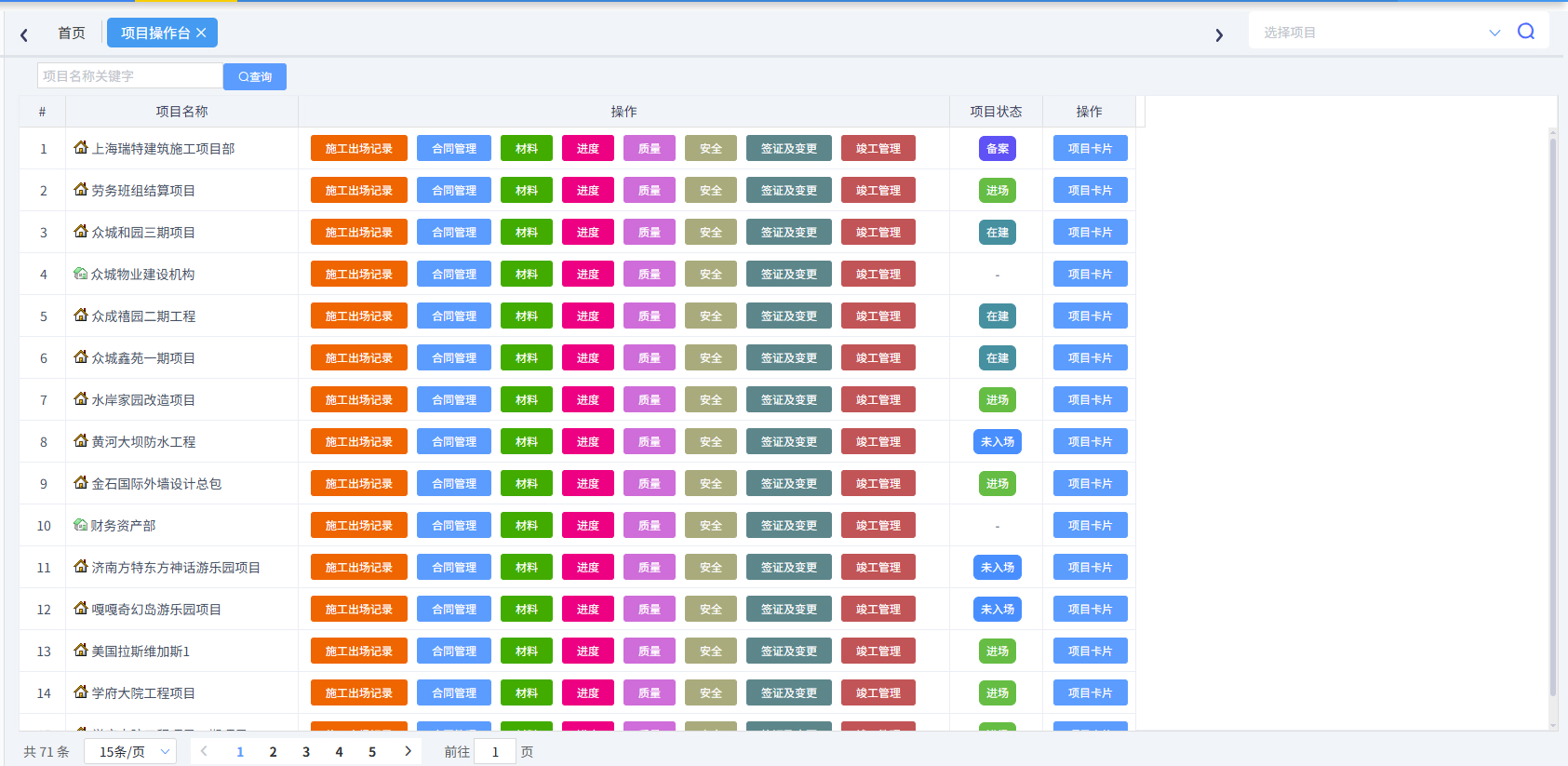This screenshot has height=766, width=1568.
Task: Go to next page with pagination arrow
Action: (408, 751)
